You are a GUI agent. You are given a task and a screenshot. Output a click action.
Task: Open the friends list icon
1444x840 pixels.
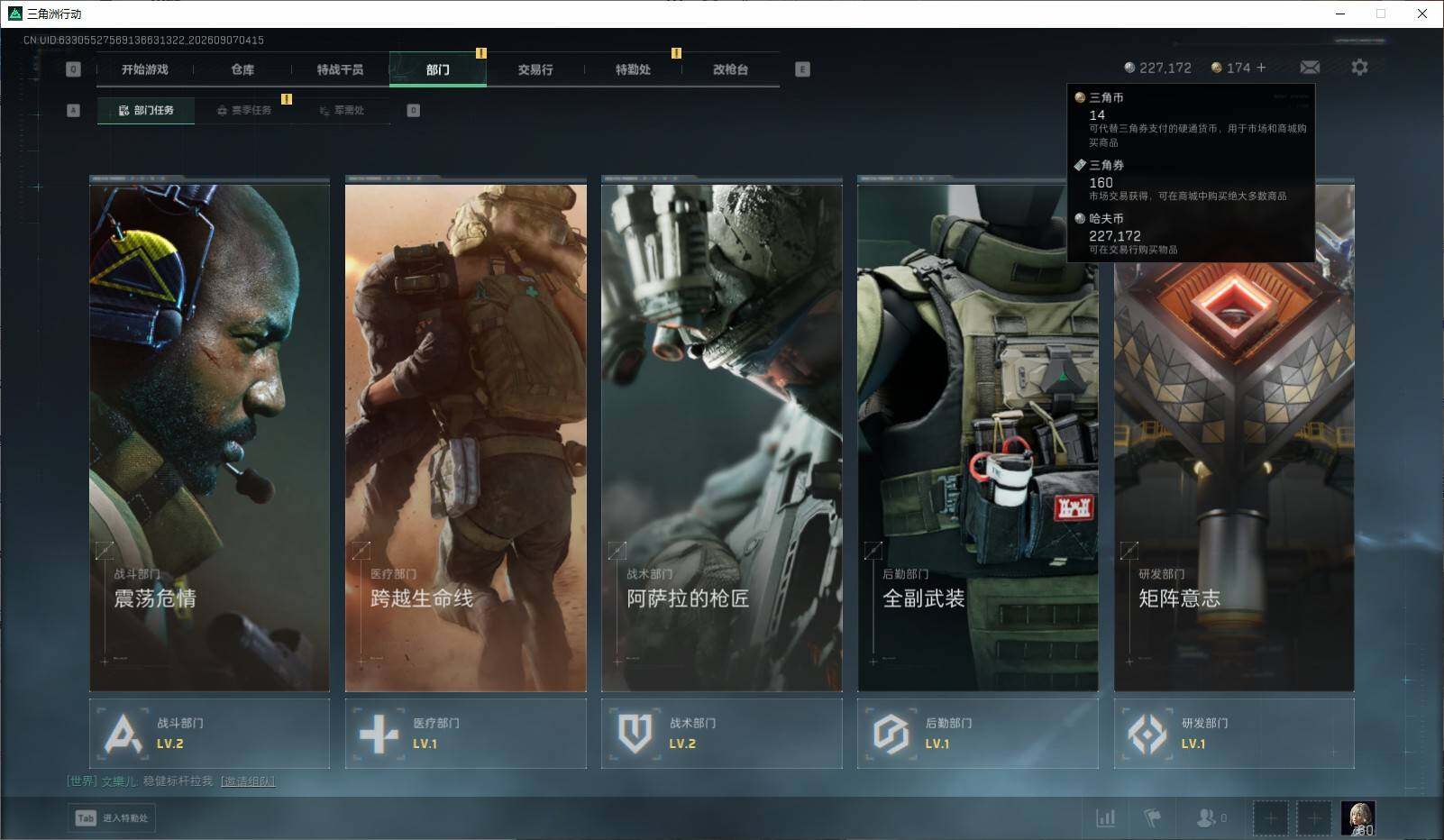pos(1205,817)
